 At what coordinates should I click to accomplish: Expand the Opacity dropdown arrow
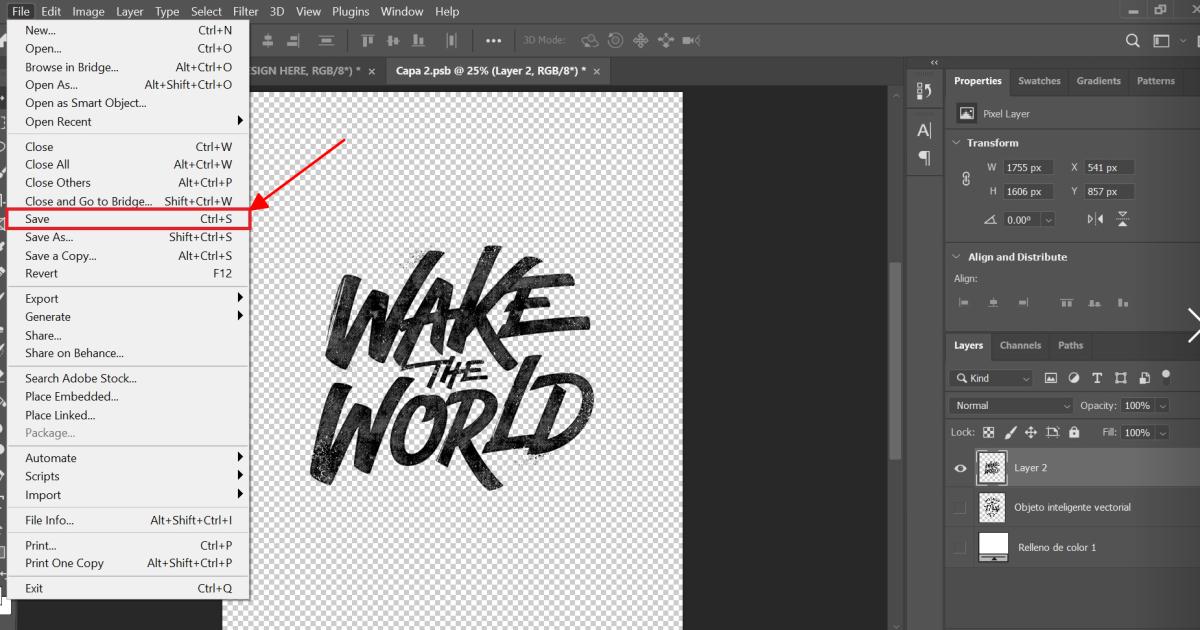pyautogui.click(x=1162, y=406)
